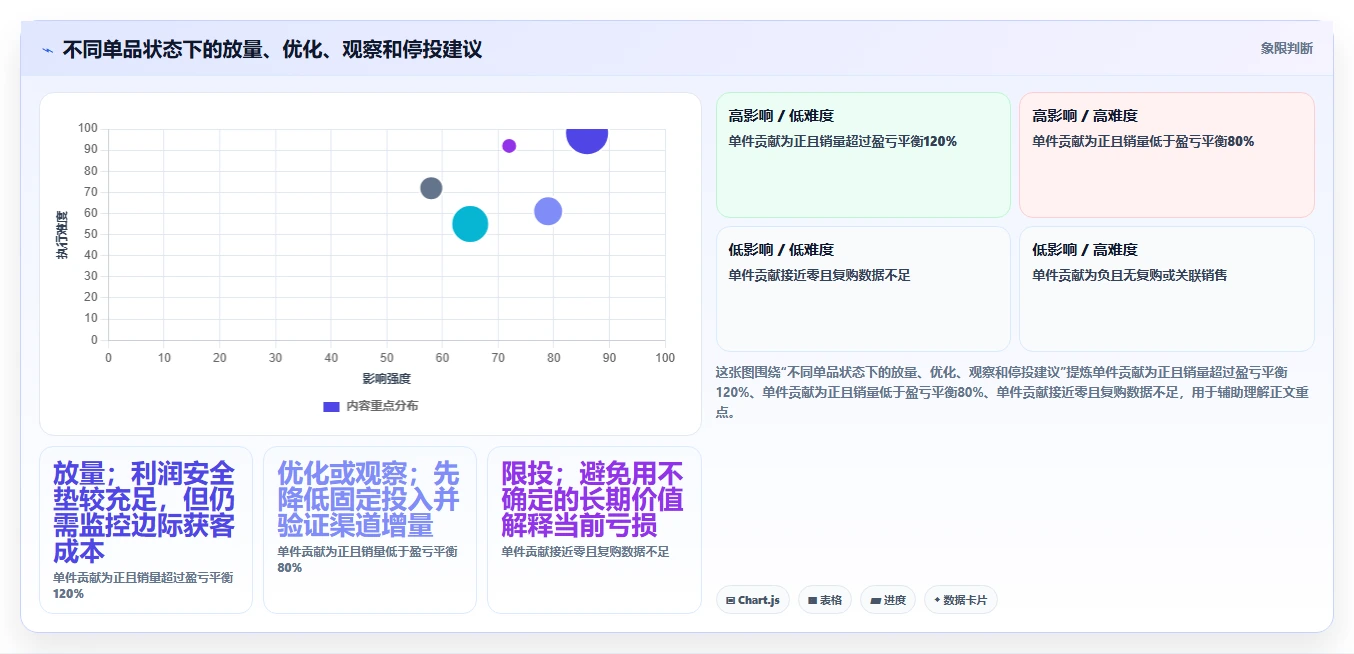Click the header title 不同单品状态下的放量
Viewport: 1354px width, 654px height.
point(272,50)
